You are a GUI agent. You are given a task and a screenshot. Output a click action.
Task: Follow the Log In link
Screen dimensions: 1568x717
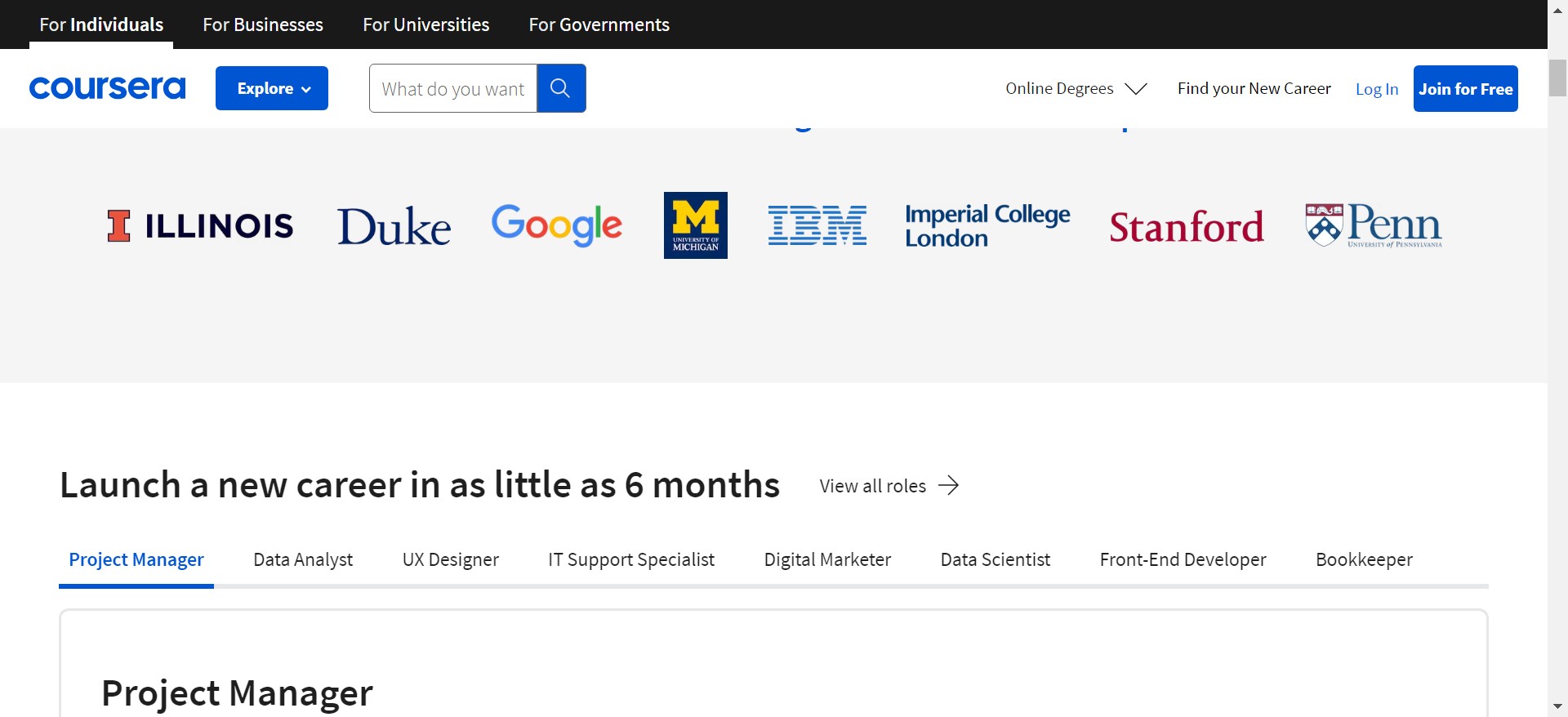[x=1376, y=89]
